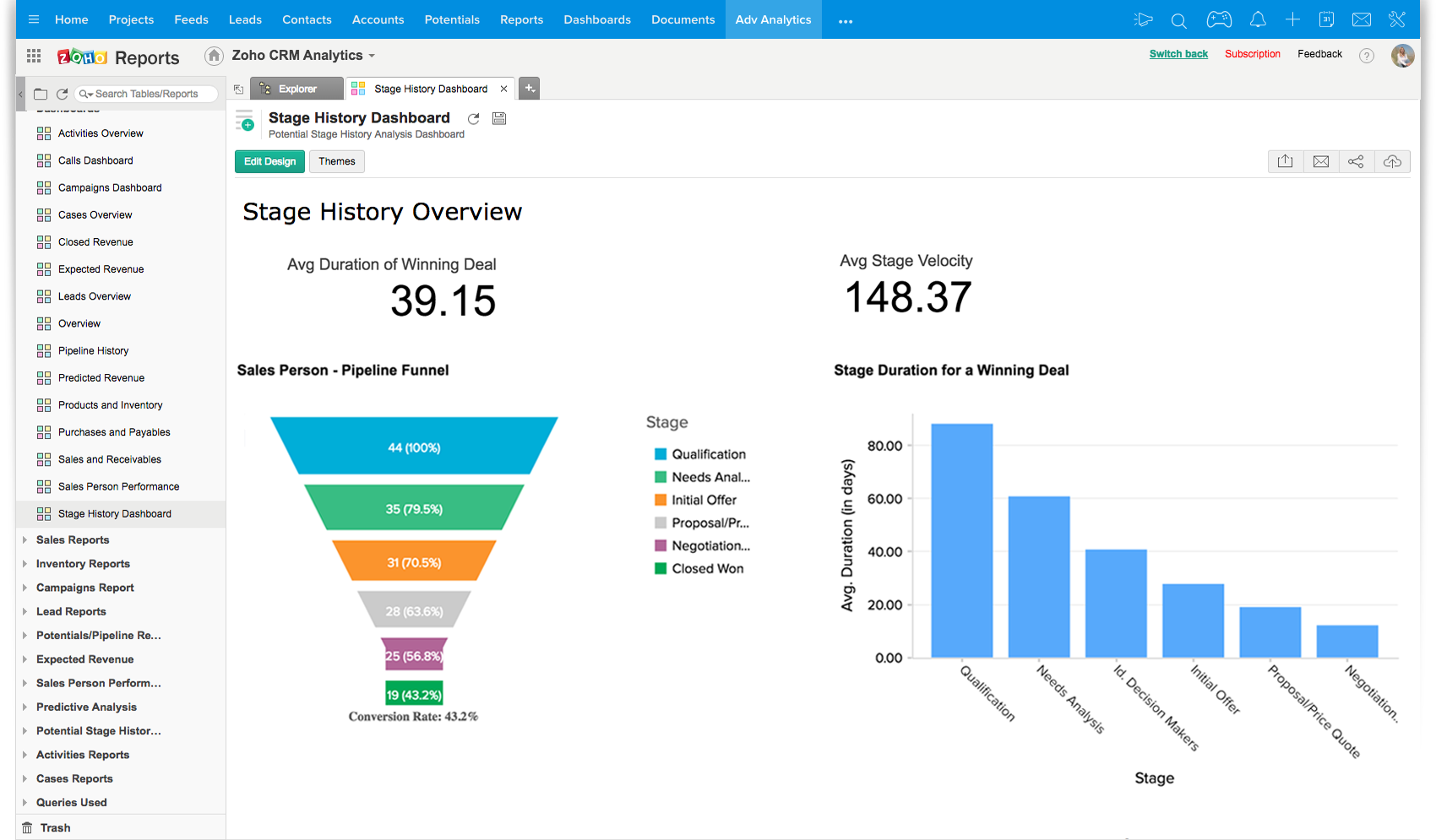The image size is (1436, 840).
Task: Click the share dashboard icon
Action: (x=1356, y=161)
